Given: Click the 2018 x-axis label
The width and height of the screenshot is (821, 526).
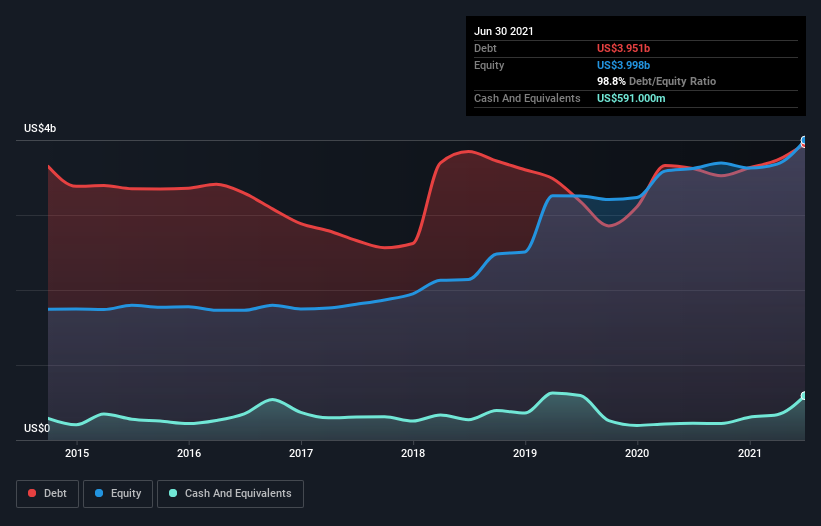Looking at the screenshot, I should click(413, 453).
